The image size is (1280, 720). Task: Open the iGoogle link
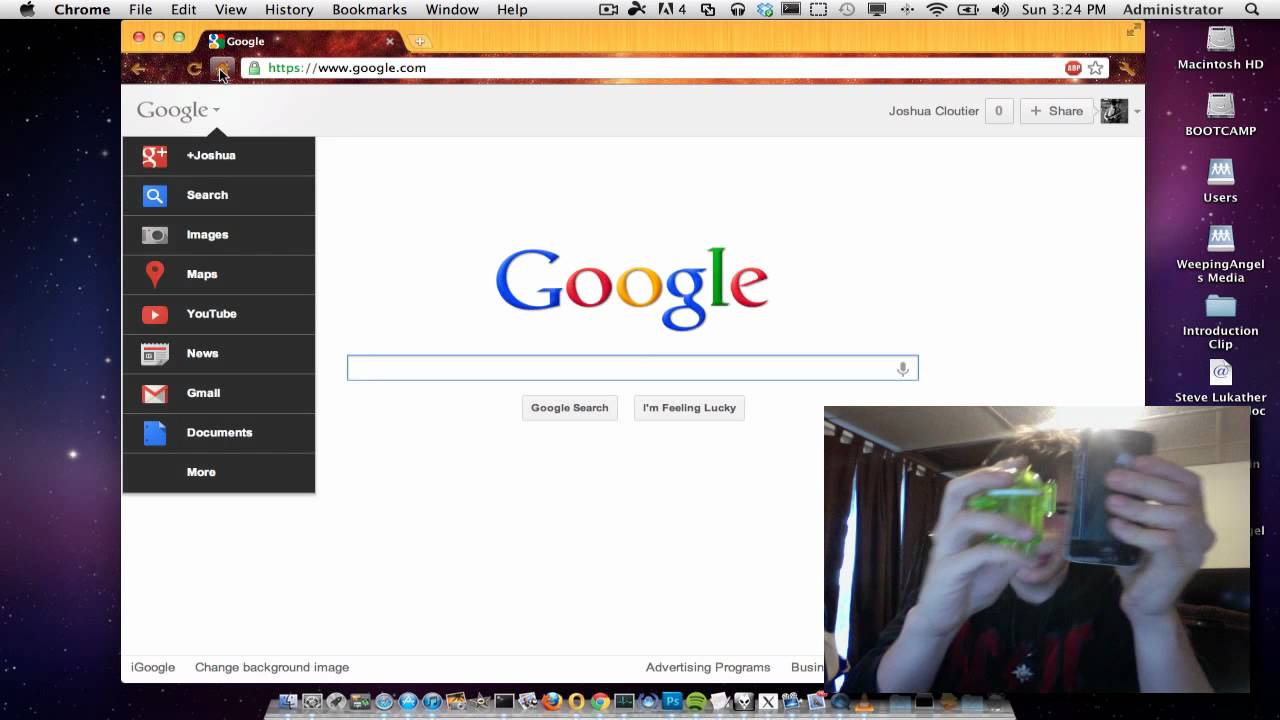pos(153,667)
